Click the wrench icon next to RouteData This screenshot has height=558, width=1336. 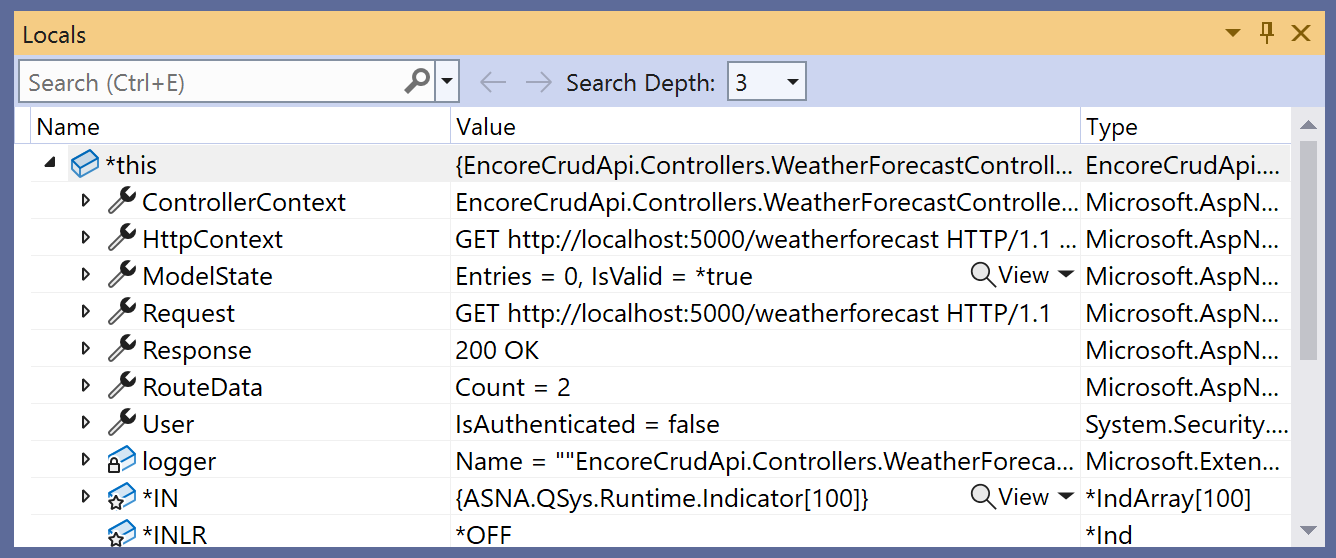[122, 387]
